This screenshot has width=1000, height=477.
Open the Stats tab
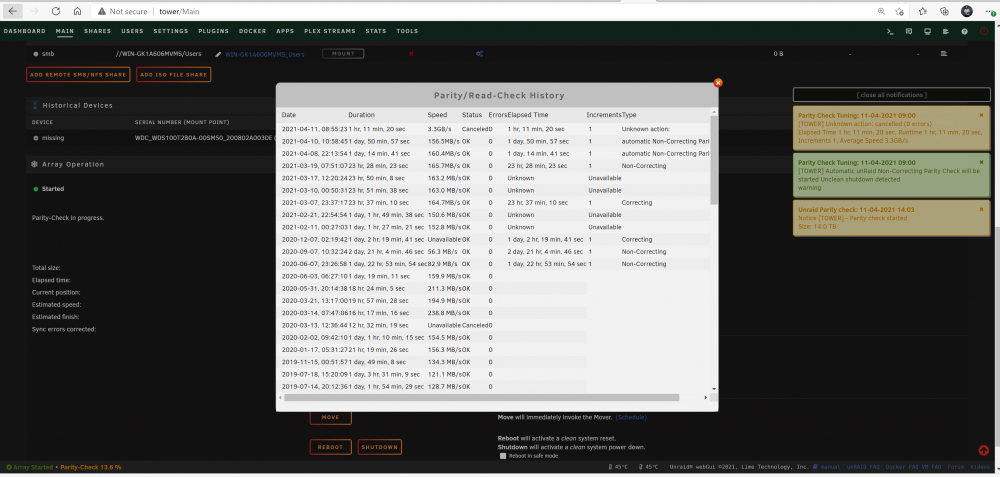coord(376,31)
